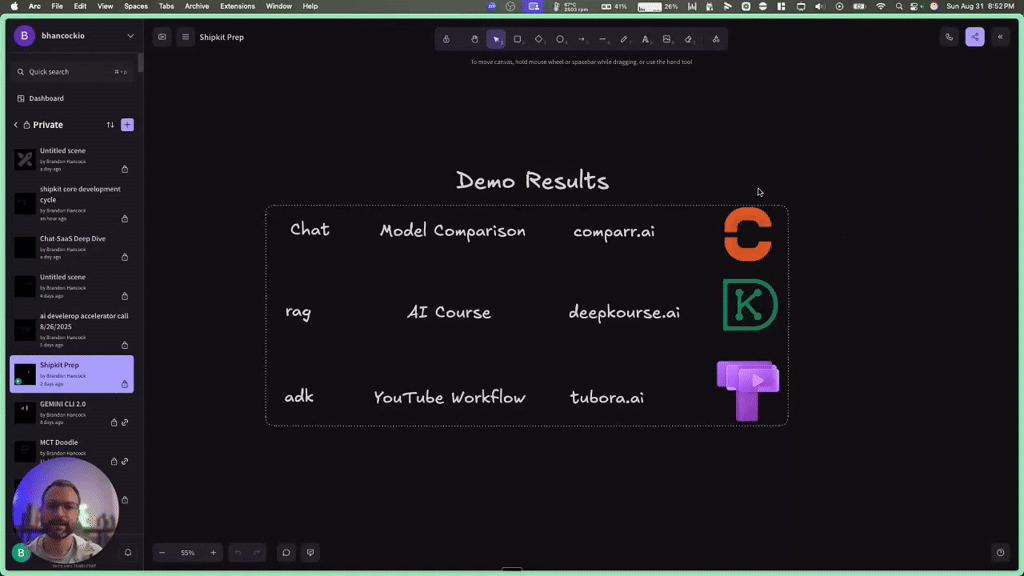Open the hamburger main menu
1024x576 pixels.
pos(185,37)
